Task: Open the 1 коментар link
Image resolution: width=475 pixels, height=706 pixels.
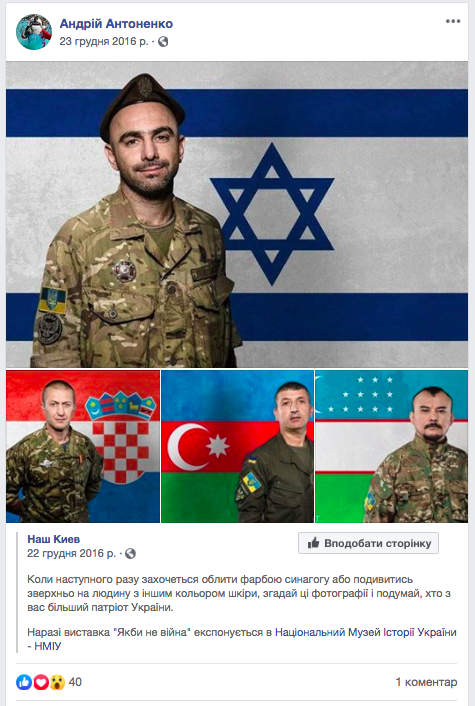Action: click(426, 682)
